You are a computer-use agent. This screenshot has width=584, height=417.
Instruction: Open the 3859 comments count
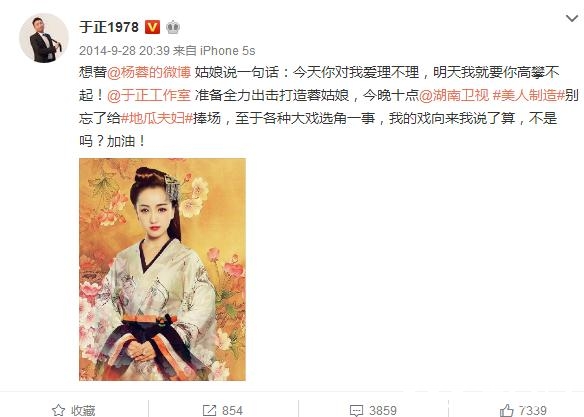383,411
